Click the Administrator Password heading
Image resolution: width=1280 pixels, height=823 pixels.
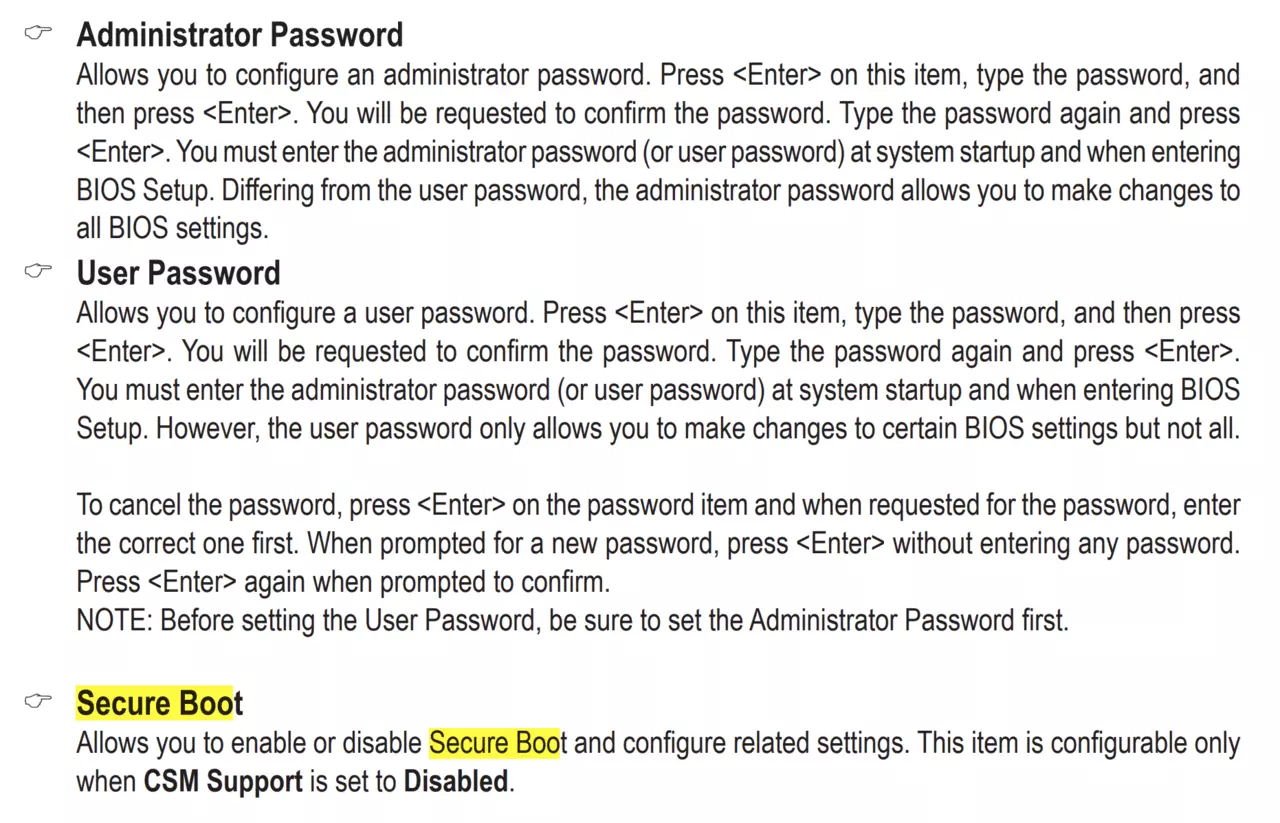(240, 35)
